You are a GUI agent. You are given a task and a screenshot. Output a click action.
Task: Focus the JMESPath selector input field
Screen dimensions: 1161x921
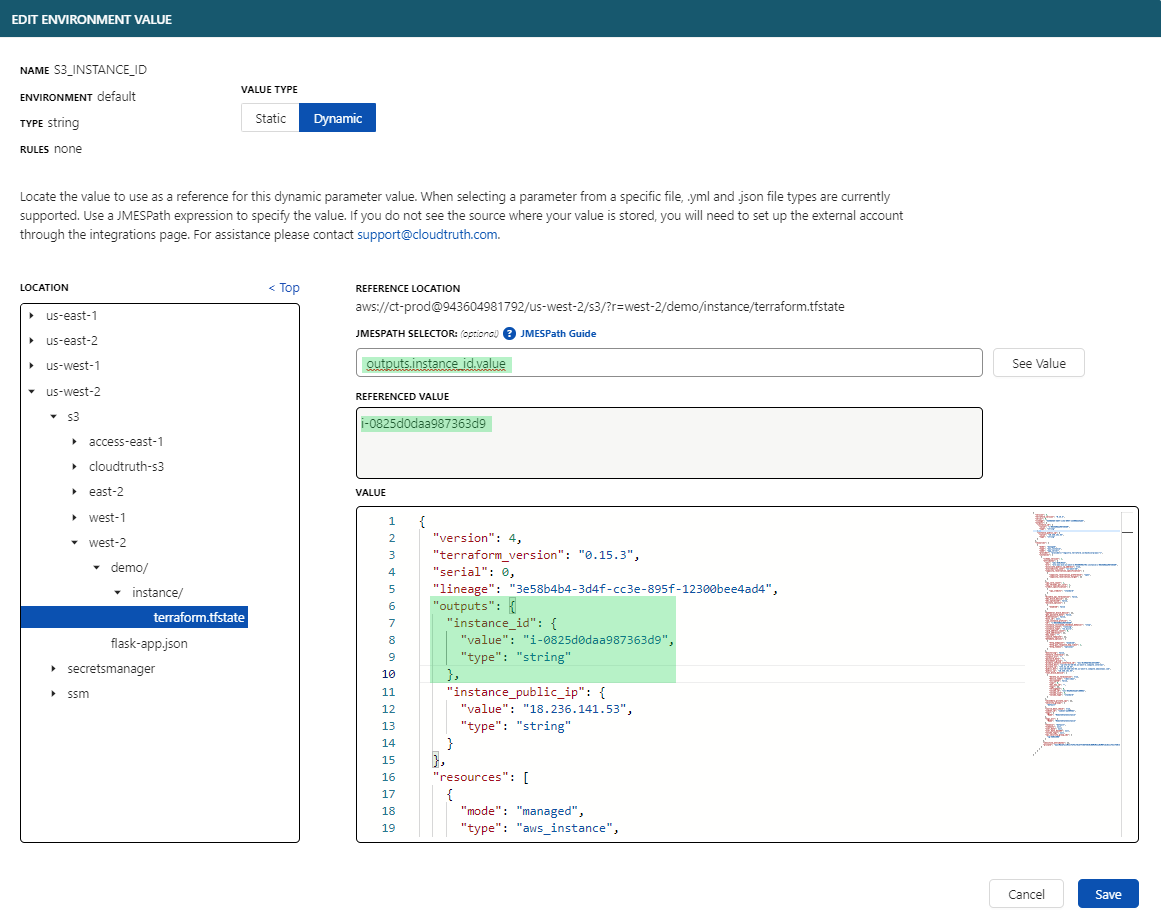pos(669,363)
